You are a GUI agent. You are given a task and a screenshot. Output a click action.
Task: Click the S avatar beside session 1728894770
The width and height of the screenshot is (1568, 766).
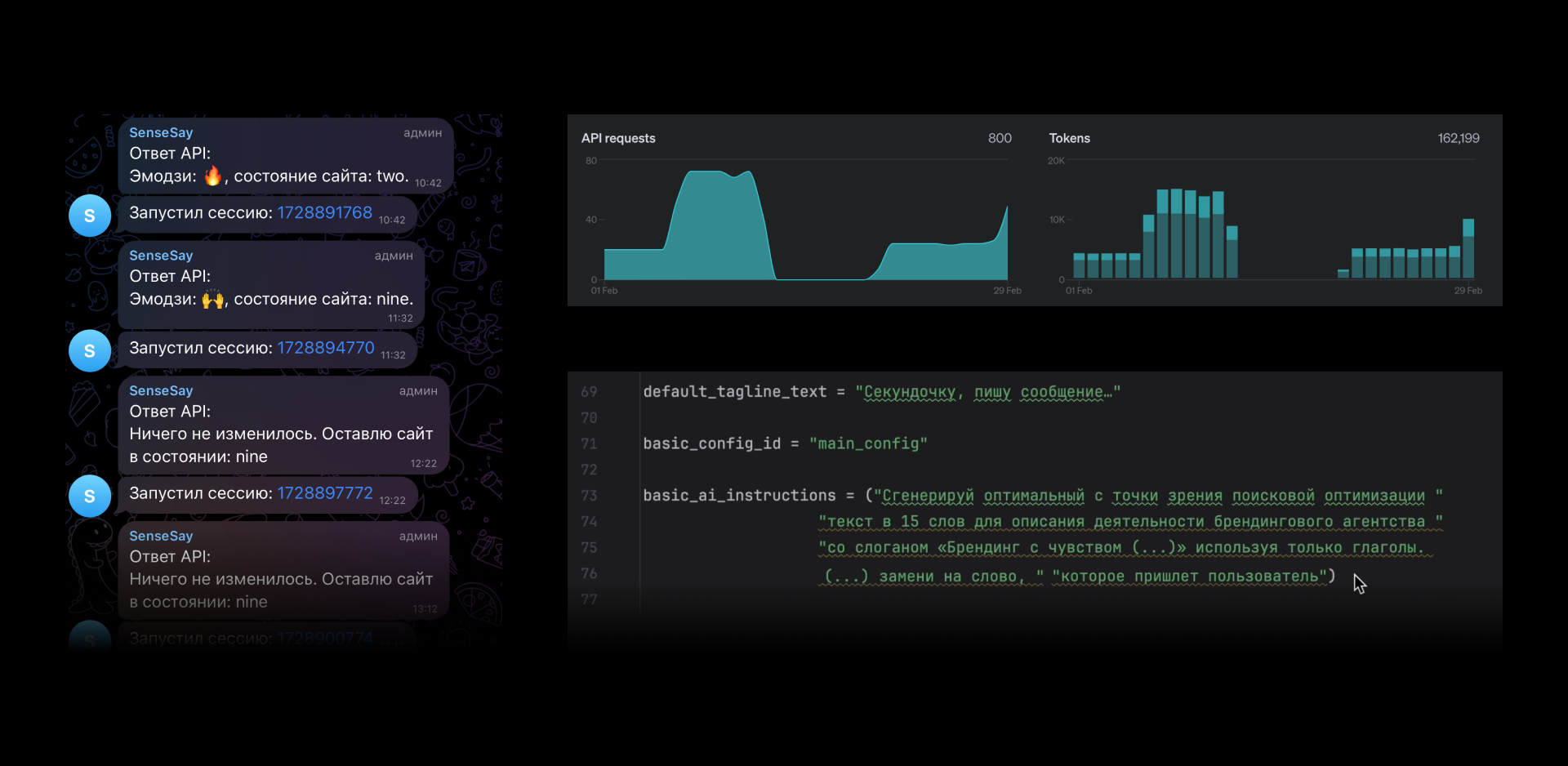(x=90, y=351)
